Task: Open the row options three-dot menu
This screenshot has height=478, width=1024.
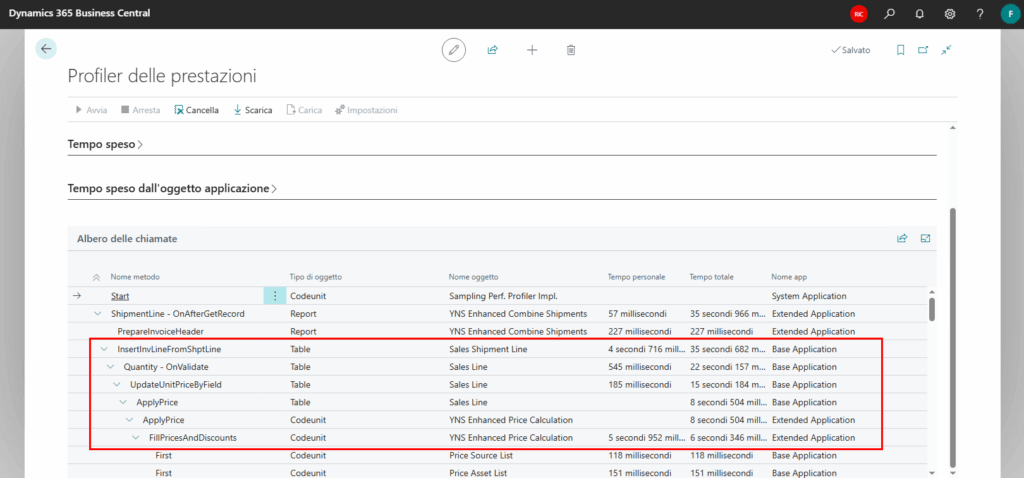Action: point(275,296)
